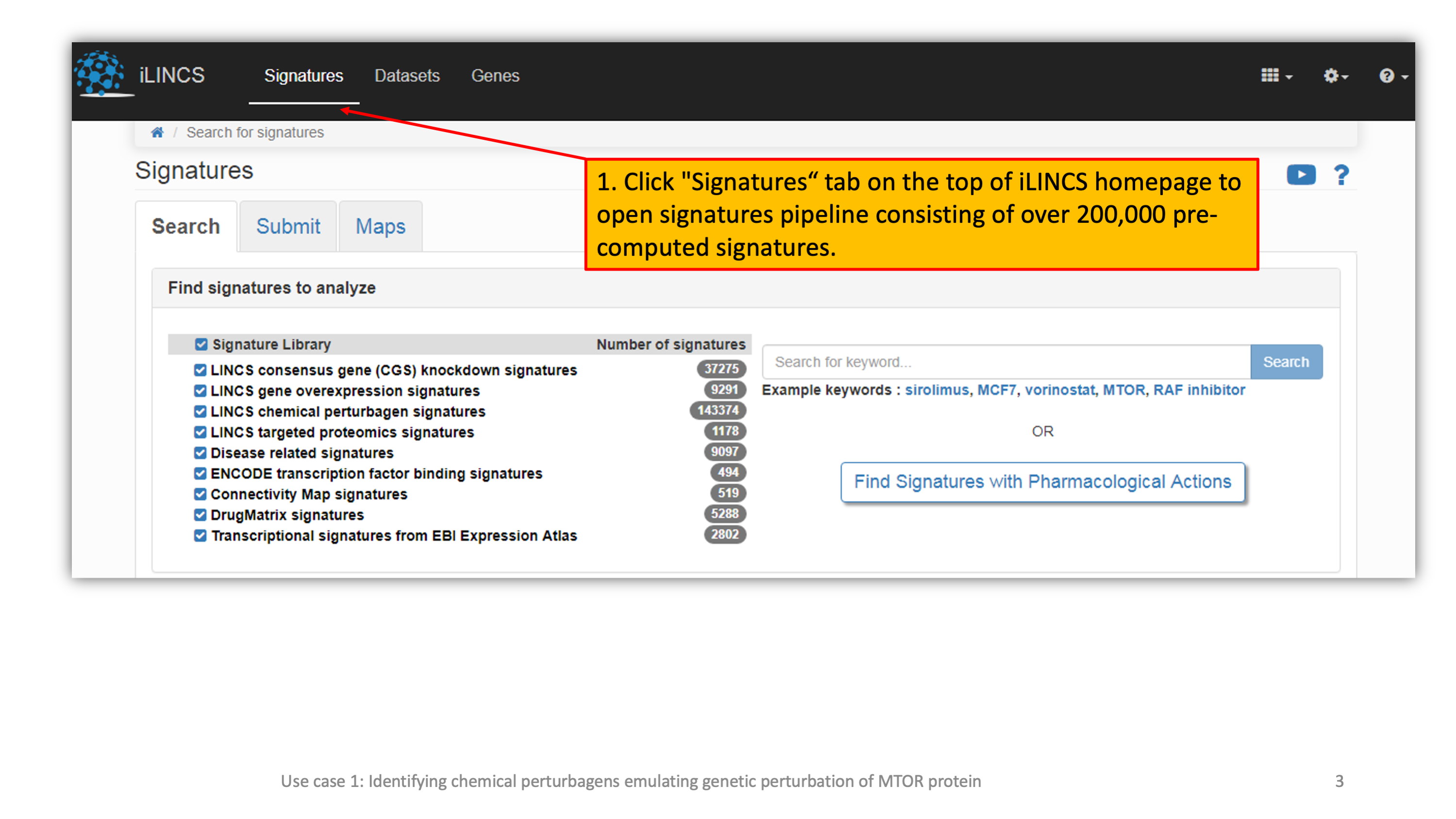Click Find Signatures with Pharmacological Actions
The height and width of the screenshot is (819, 1456).
point(1042,482)
